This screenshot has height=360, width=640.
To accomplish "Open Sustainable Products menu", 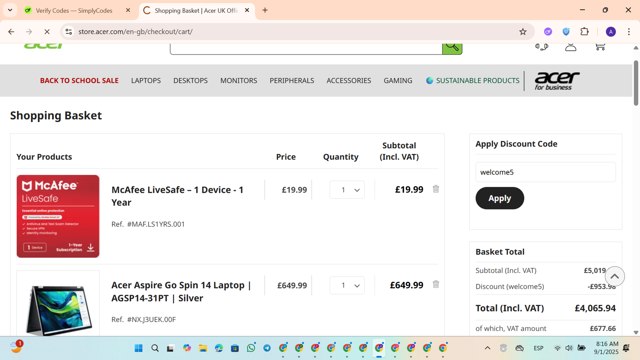I will (473, 80).
